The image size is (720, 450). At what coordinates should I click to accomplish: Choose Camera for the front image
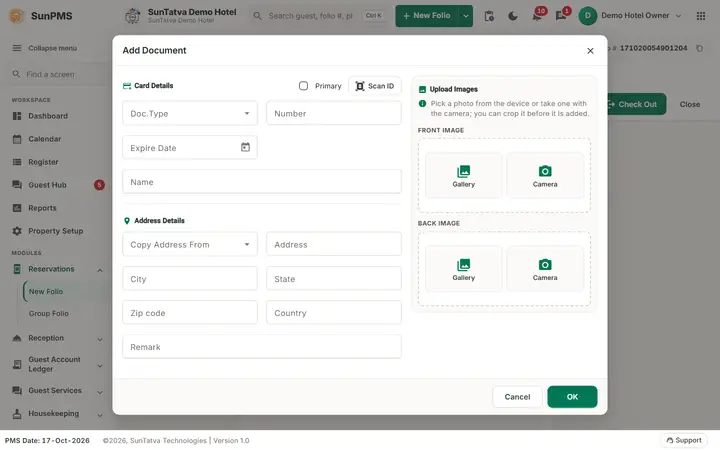pos(545,176)
